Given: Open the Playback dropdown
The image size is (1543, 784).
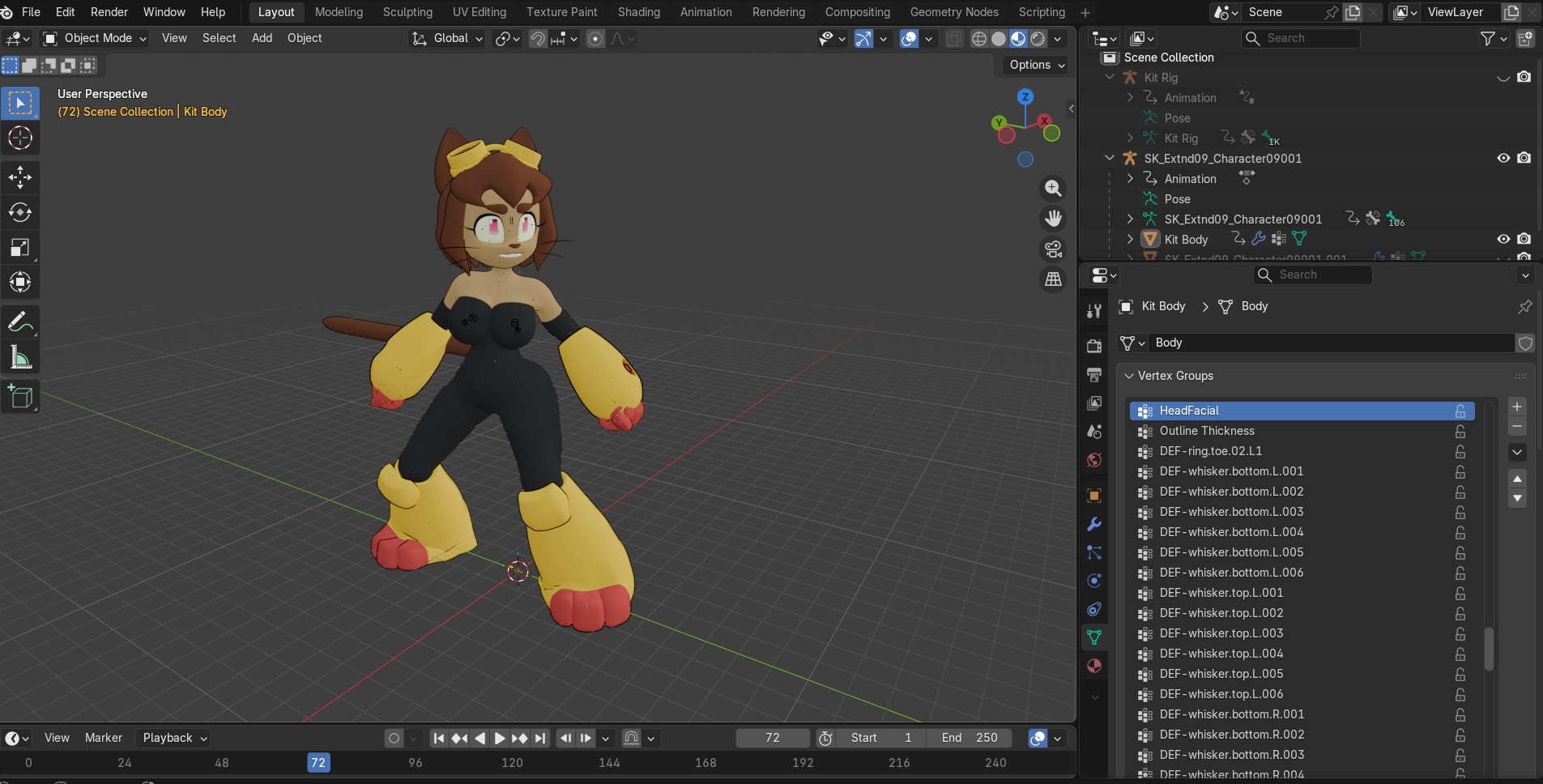Looking at the screenshot, I should pyautogui.click(x=175, y=738).
